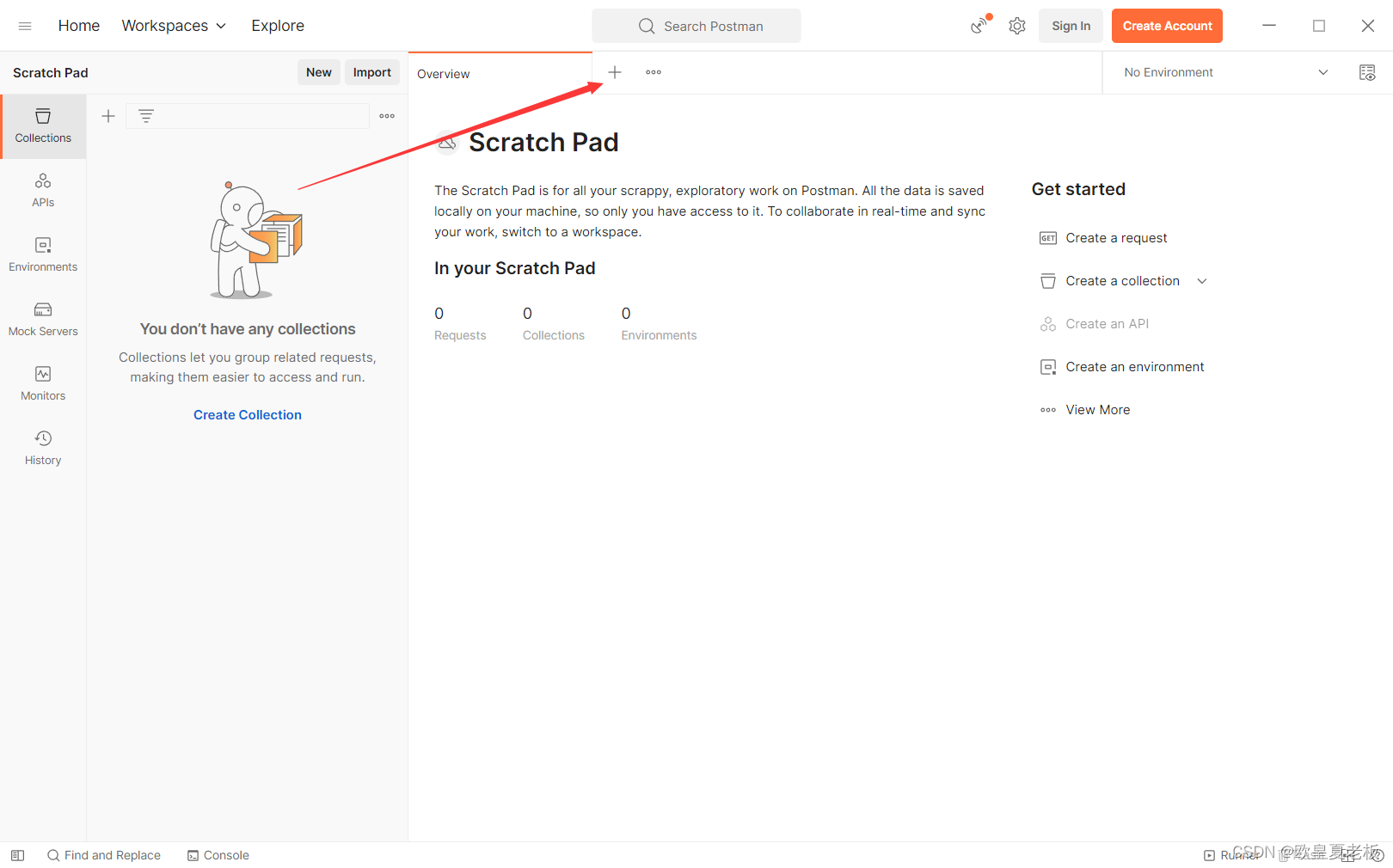Click Create a request link
This screenshot has height=868, width=1393.
(1116, 238)
